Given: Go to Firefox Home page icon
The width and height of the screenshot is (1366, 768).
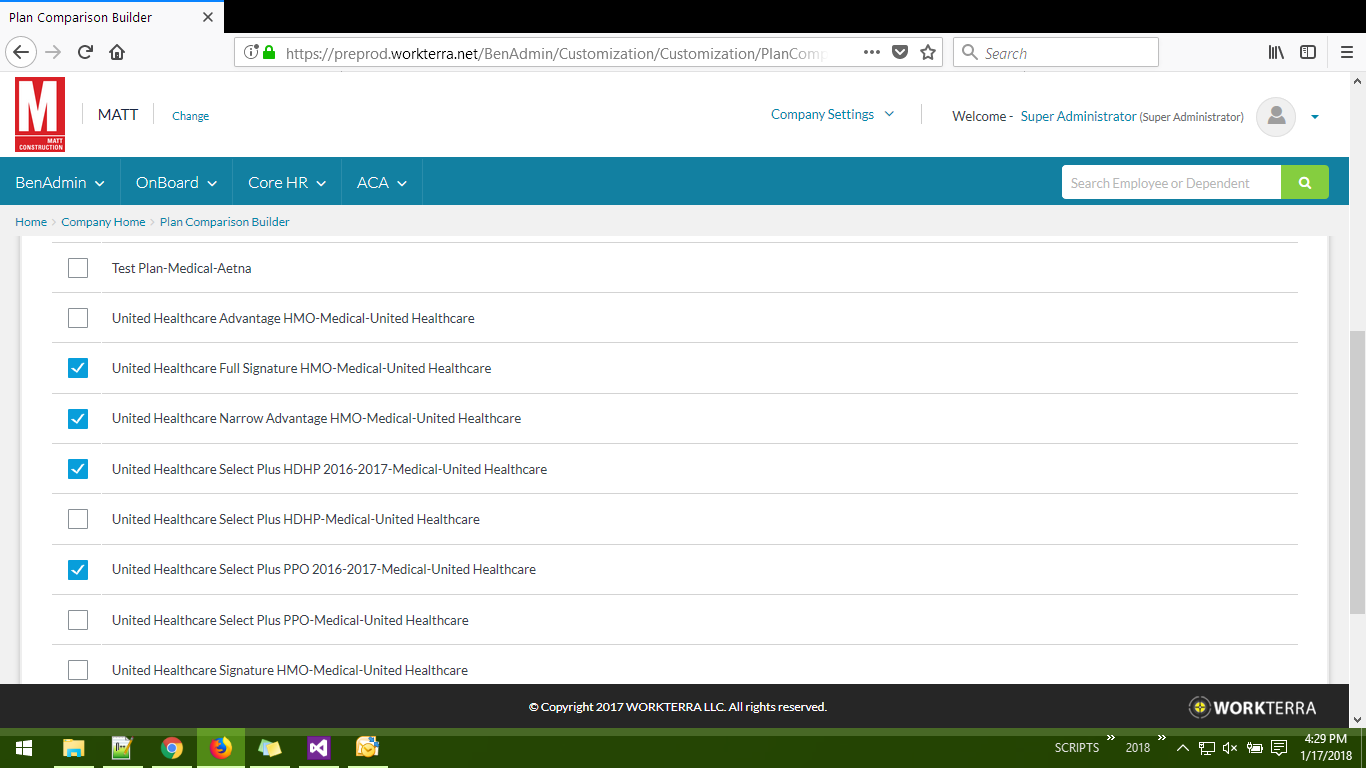Looking at the screenshot, I should tap(117, 52).
